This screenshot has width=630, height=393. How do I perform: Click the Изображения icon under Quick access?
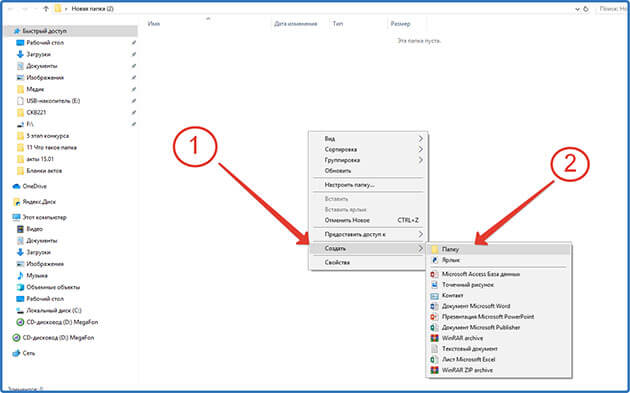20,78
